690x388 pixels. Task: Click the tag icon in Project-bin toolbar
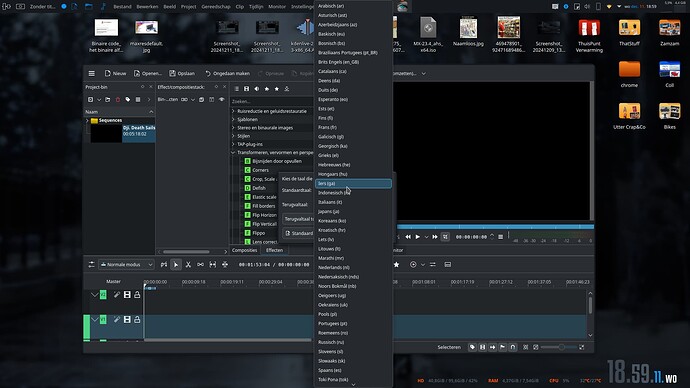[128, 100]
